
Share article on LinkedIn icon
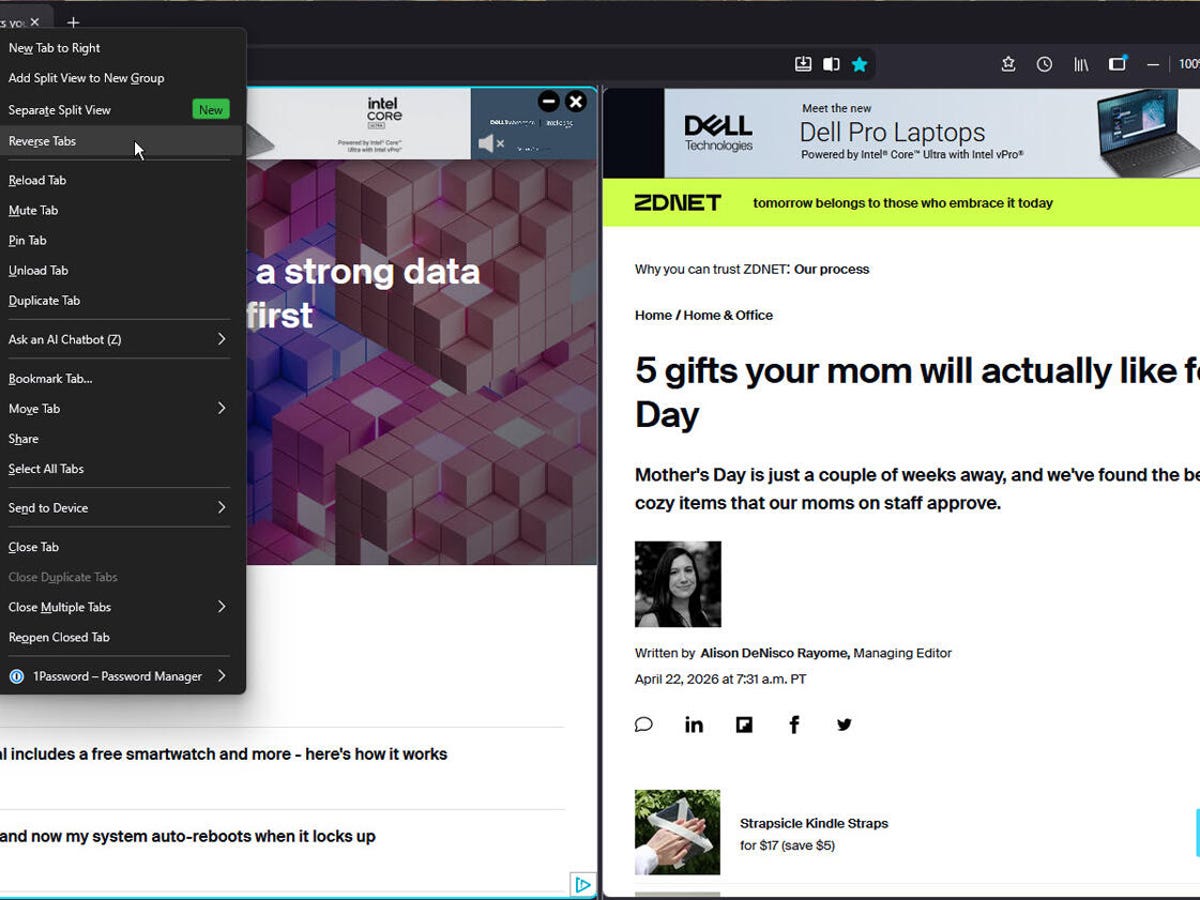[694, 725]
